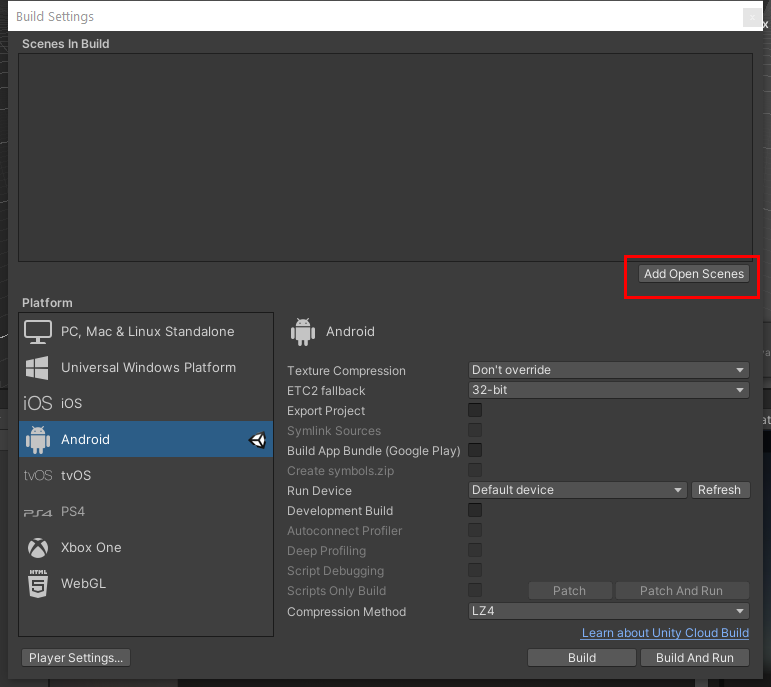Open the Compression Method LZ4 dropdown
Screen dimensions: 771x687
click(x=608, y=611)
